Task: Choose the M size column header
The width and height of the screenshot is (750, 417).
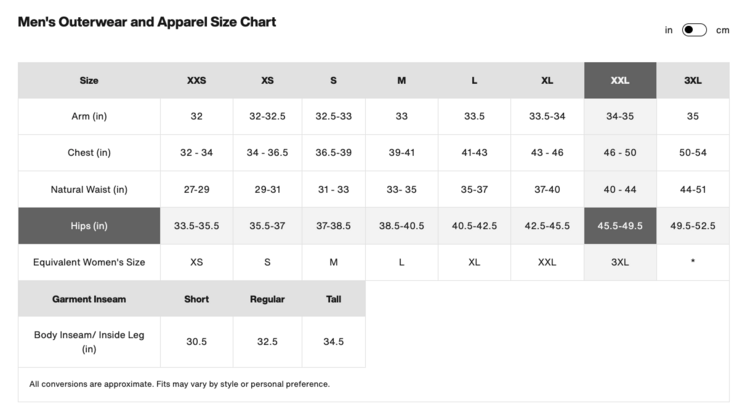Action: tap(401, 80)
